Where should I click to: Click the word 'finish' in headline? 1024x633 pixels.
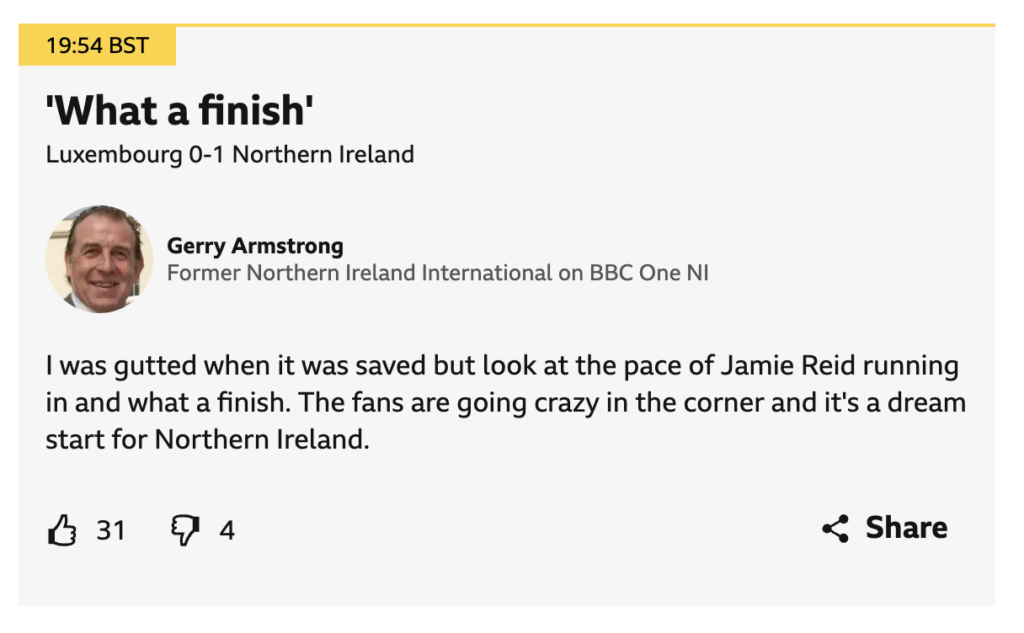251,110
